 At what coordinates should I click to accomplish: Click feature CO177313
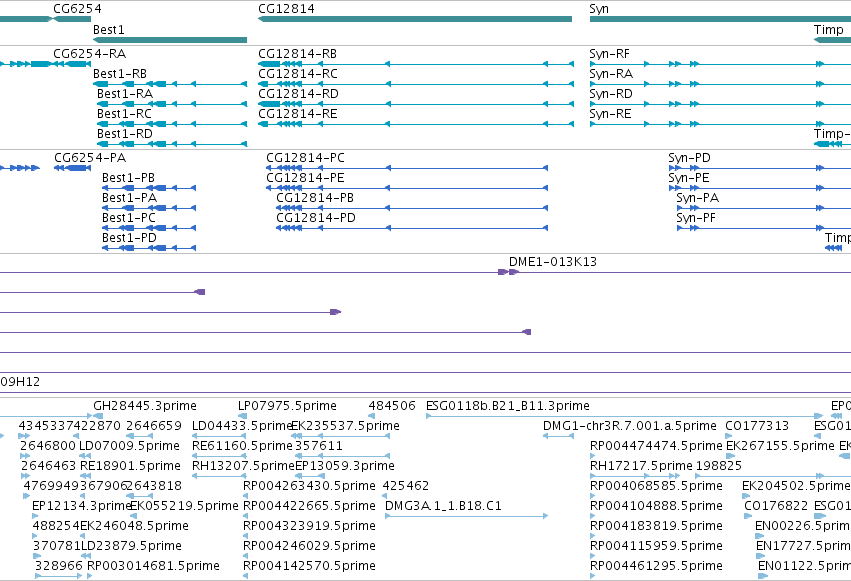point(729,436)
